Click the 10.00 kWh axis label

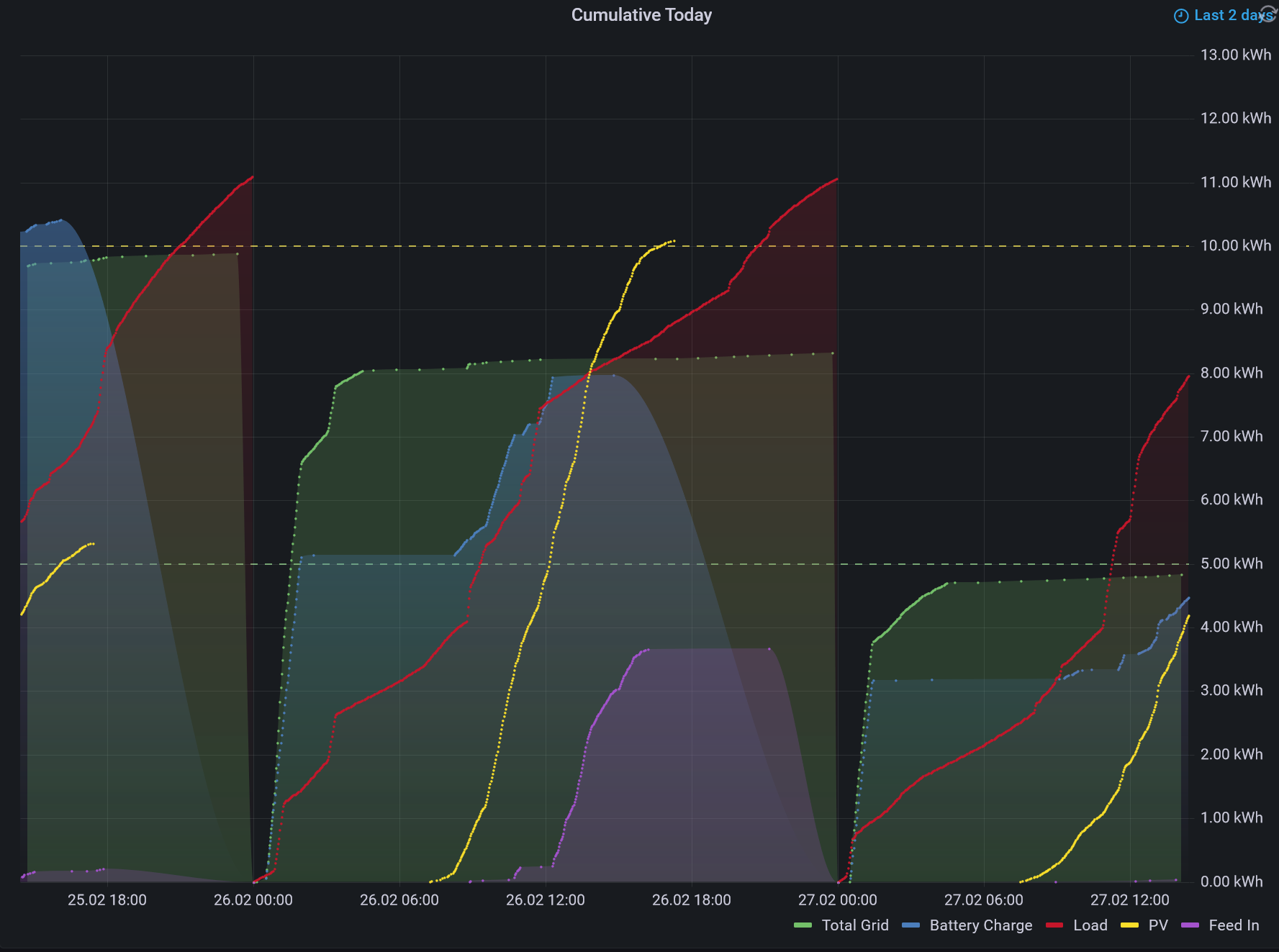(1235, 245)
